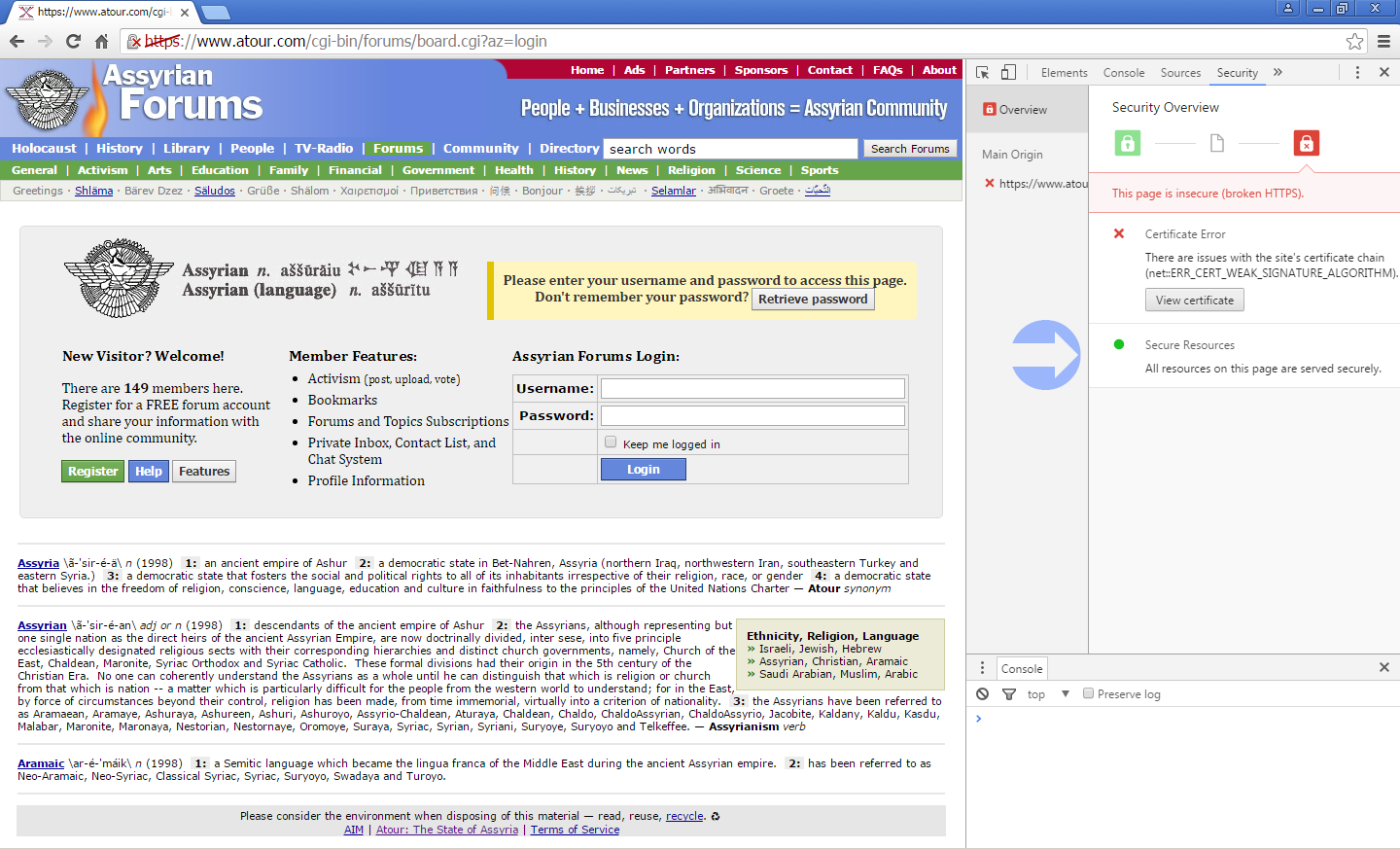Click the Assyria definition link
Screen dimensions: 1400x849
pos(38,562)
